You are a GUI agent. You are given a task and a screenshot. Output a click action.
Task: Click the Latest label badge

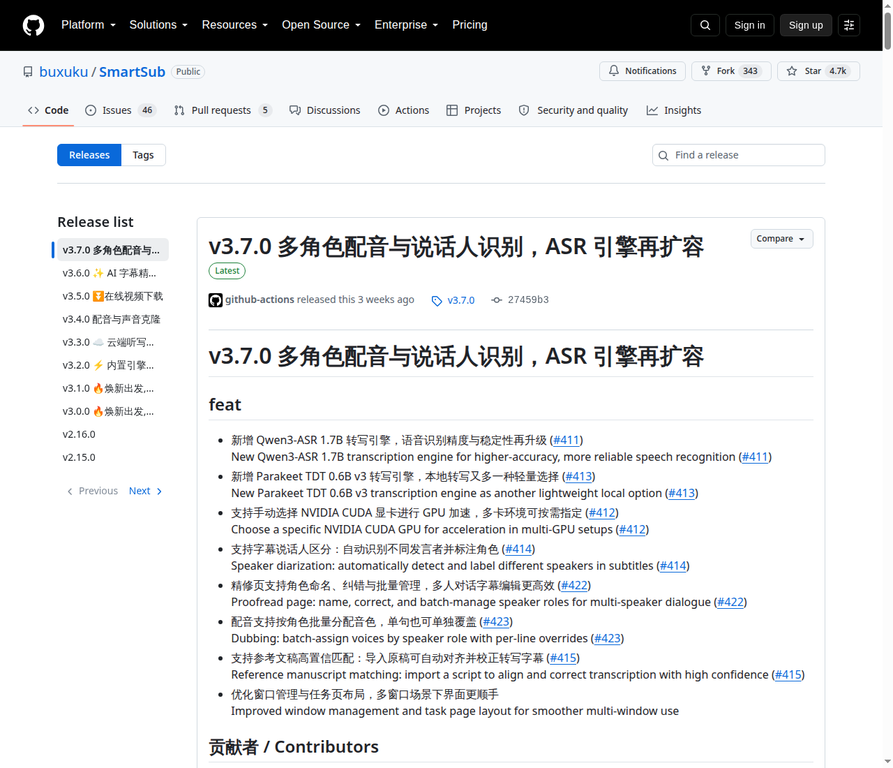227,271
